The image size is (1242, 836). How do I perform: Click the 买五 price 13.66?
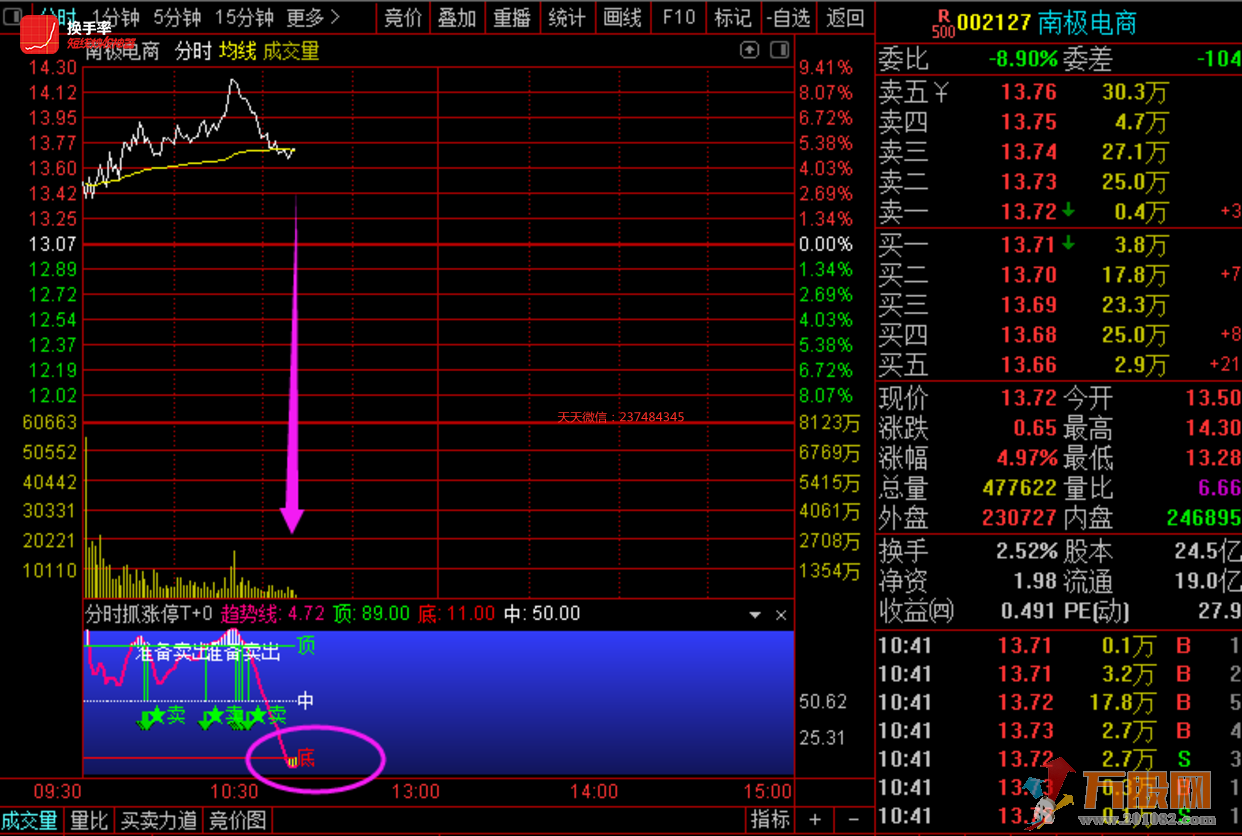pos(1029,365)
